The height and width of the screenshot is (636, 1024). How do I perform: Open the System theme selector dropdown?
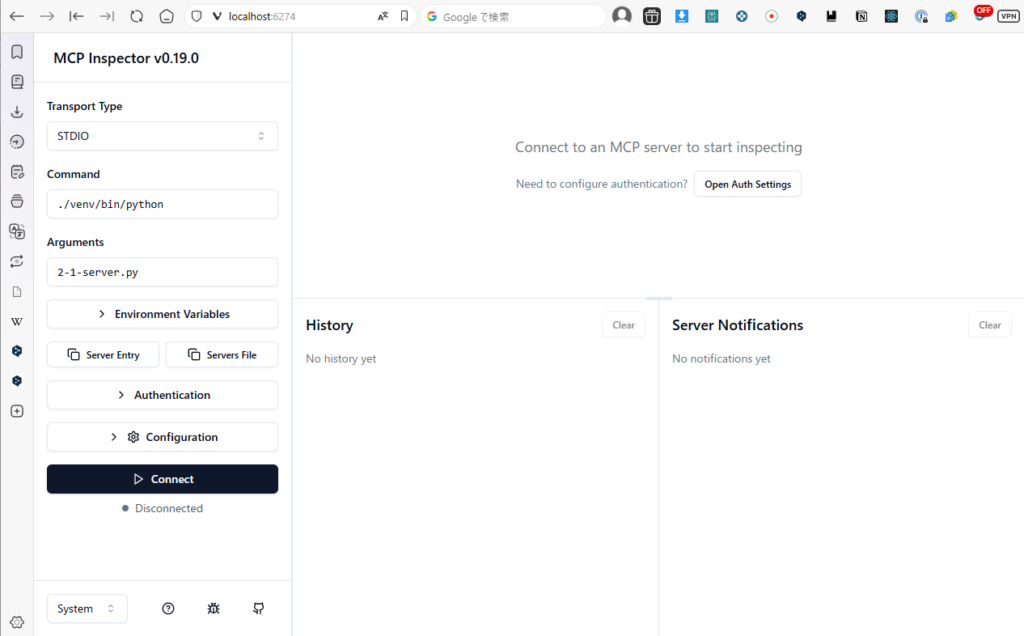point(87,608)
